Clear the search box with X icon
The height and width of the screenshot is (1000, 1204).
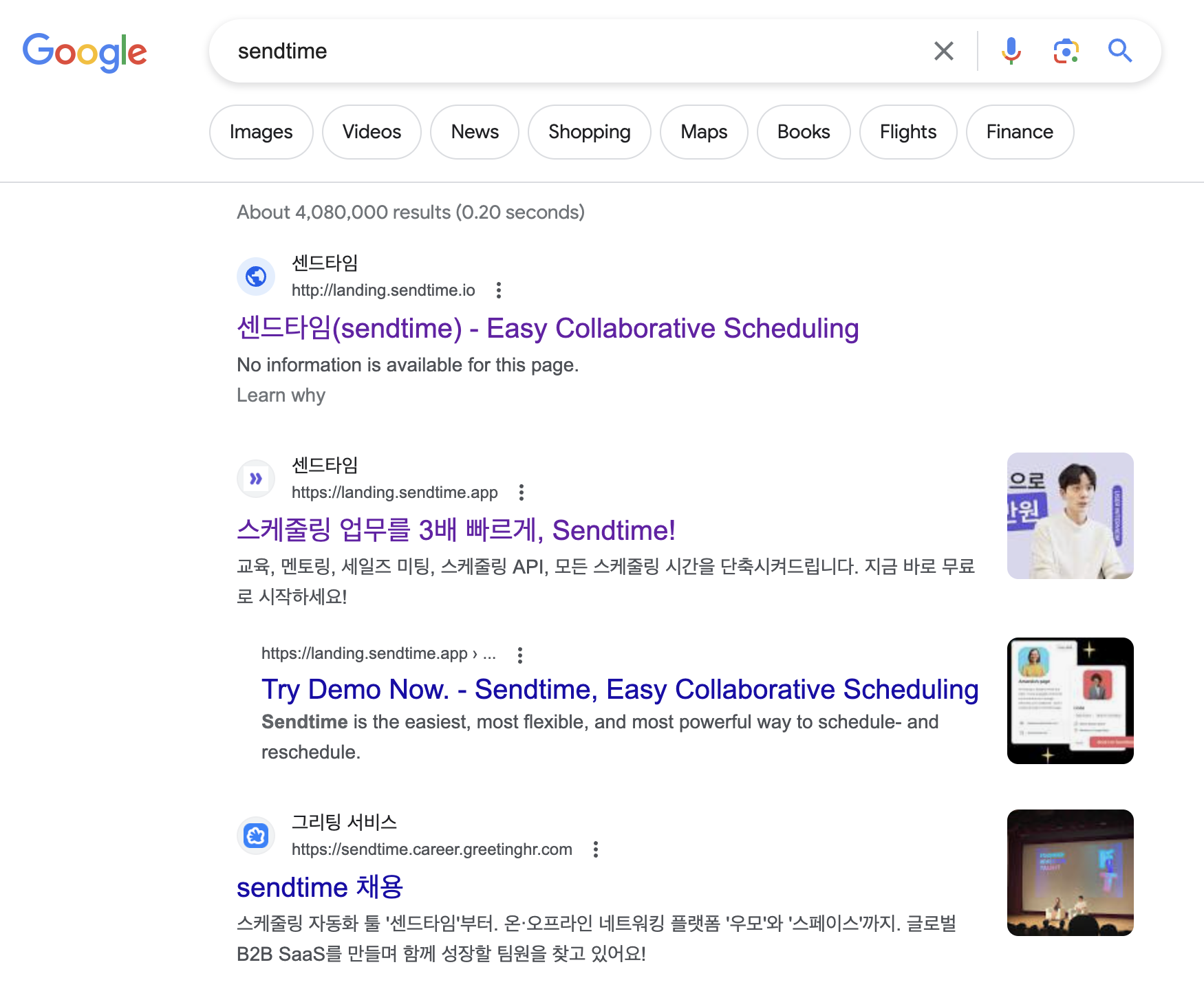pyautogui.click(x=943, y=51)
